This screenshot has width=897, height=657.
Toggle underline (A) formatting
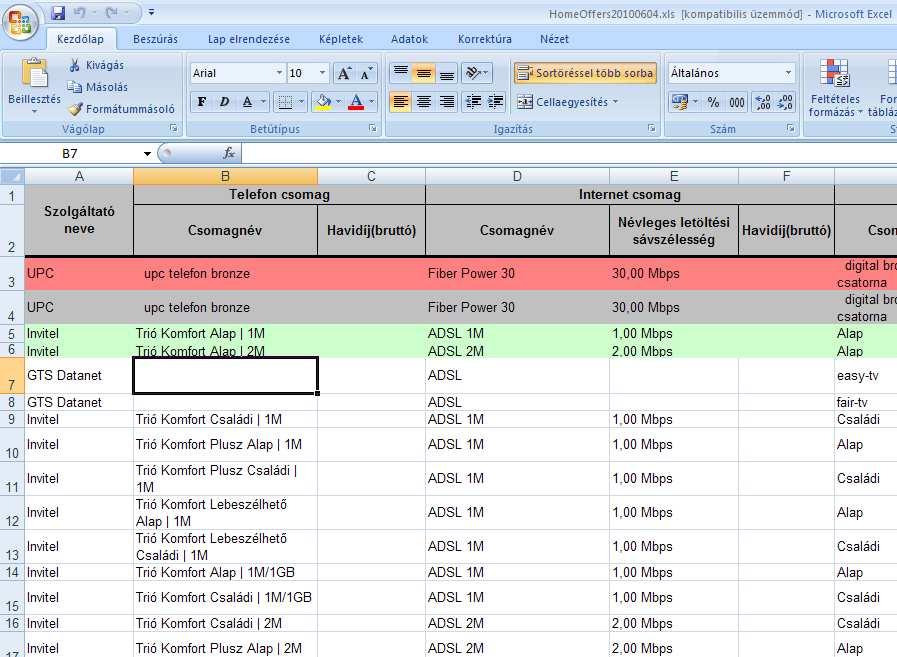tap(247, 102)
